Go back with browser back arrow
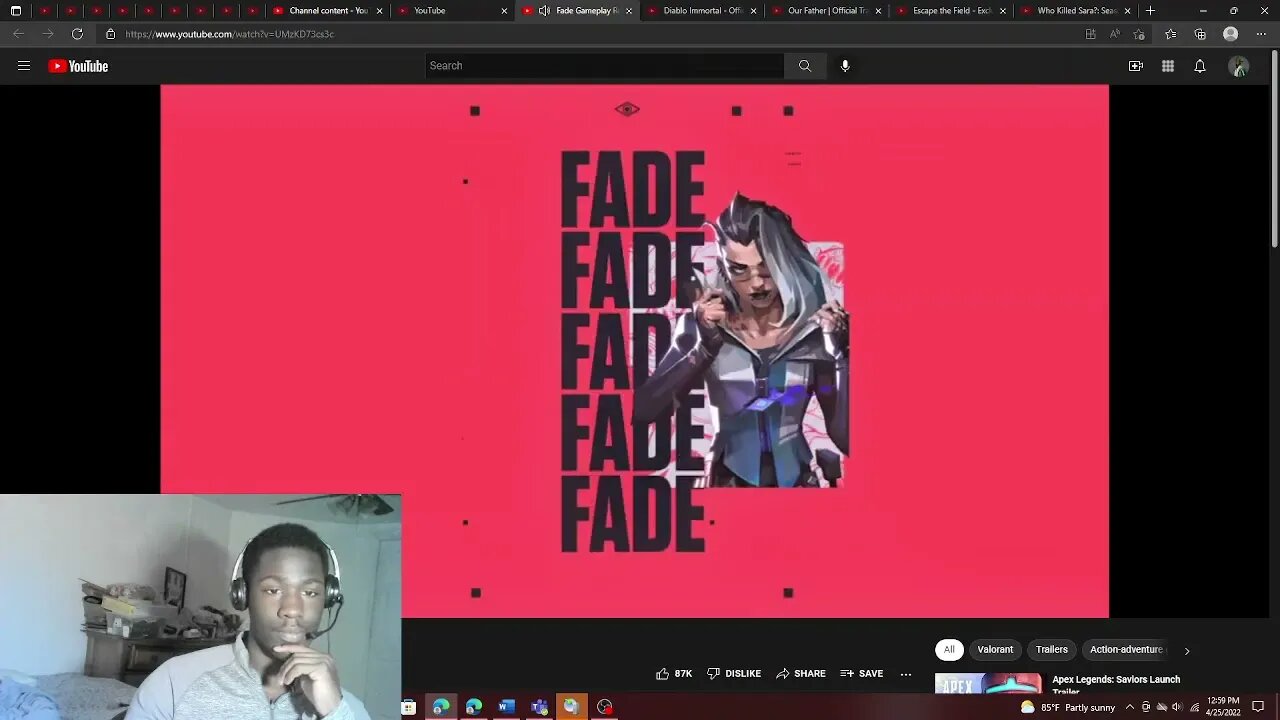The image size is (1280, 720). [18, 34]
